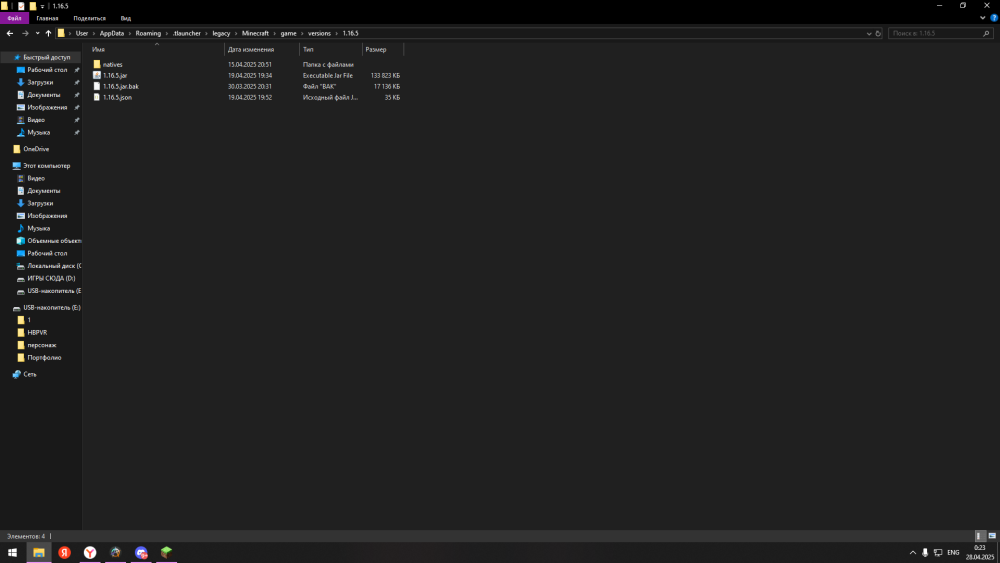Select the 1.16.5.jar file
The height and width of the screenshot is (563, 1000).
(115, 75)
